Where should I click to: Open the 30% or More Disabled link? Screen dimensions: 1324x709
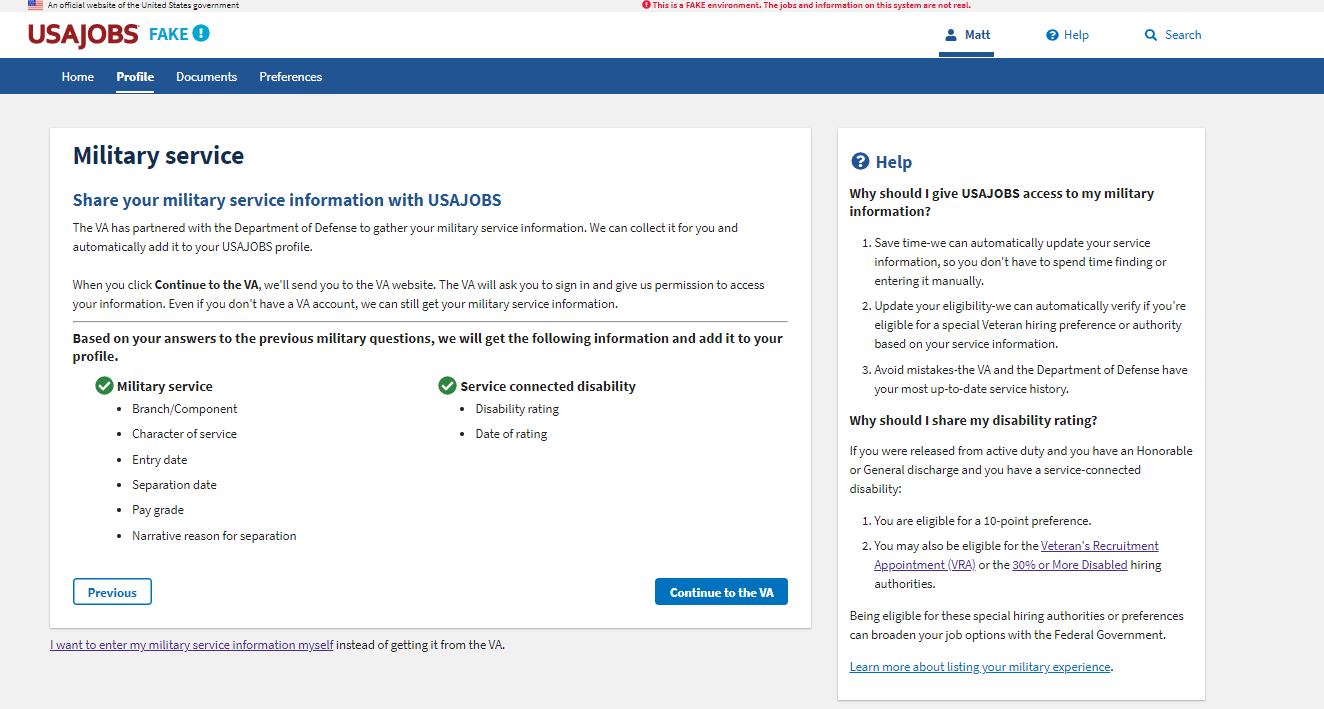[1070, 565]
